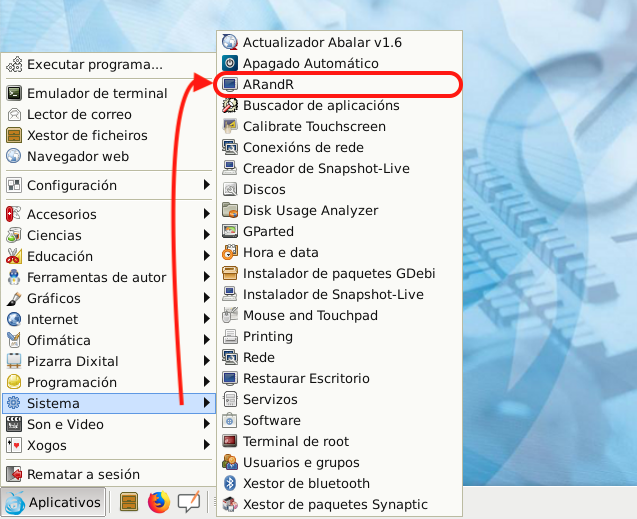Viewport: 637px width, 519px height.
Task: Click the file manager taskbar icon
Action: (129, 502)
